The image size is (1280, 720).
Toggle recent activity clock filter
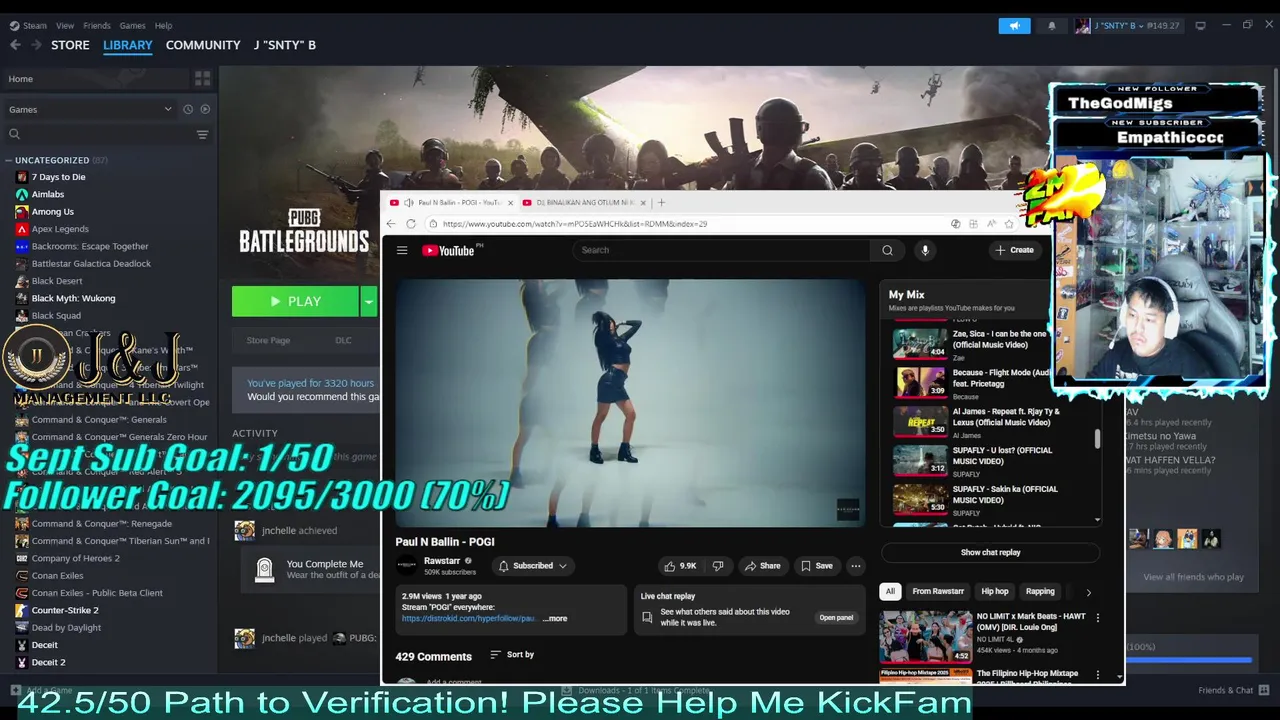187,109
